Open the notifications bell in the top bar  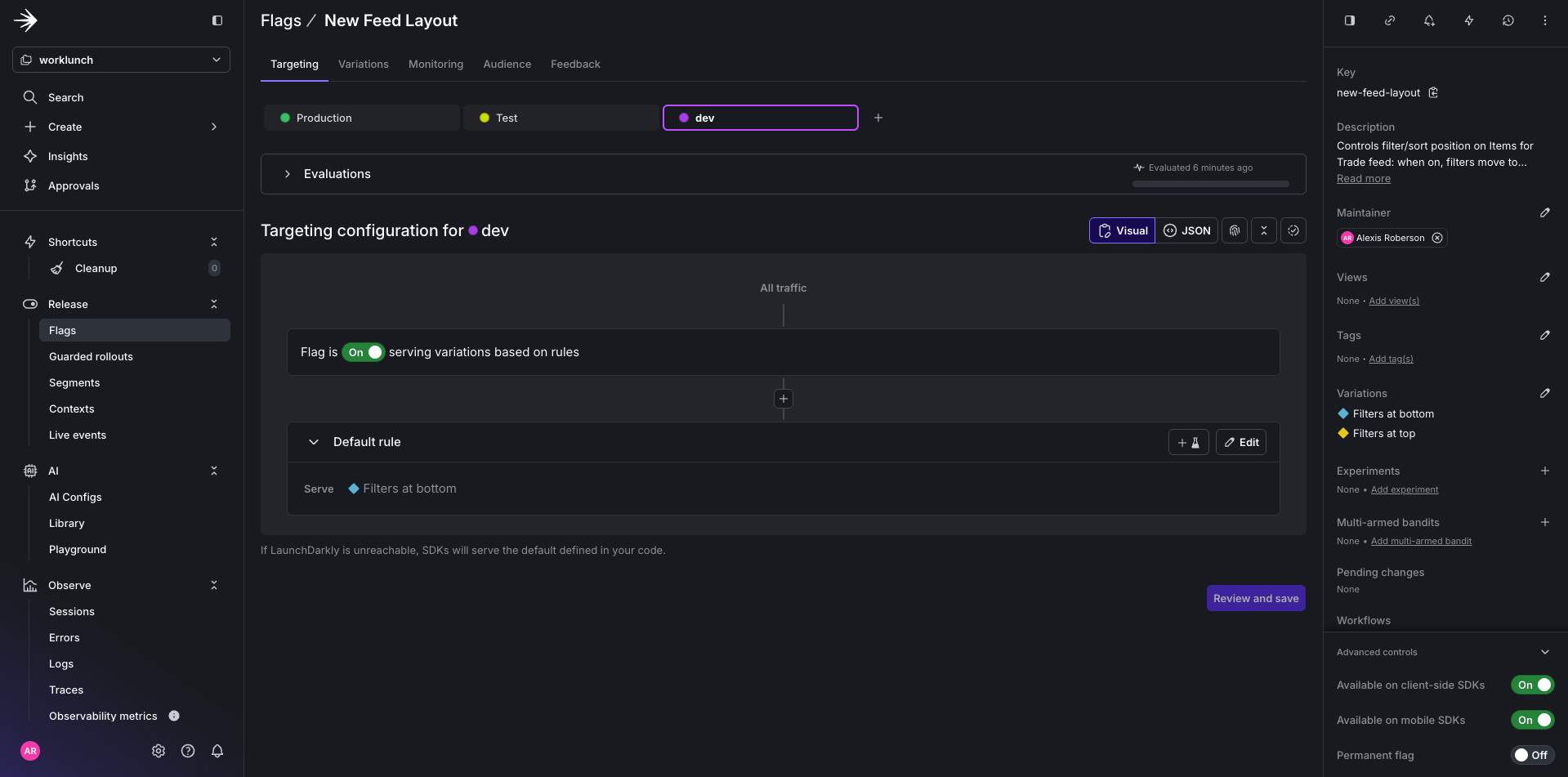tap(1429, 20)
